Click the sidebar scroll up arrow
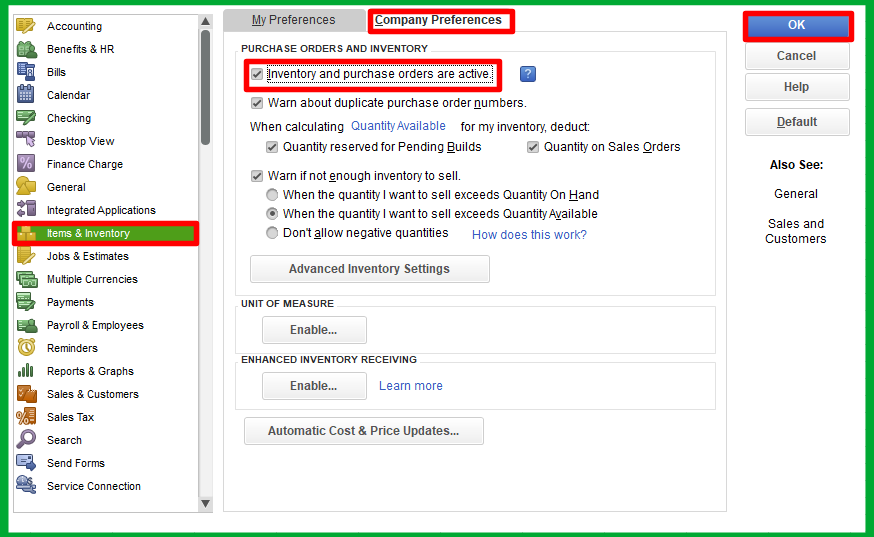Viewport: 874px width, 537px height. (x=206, y=21)
